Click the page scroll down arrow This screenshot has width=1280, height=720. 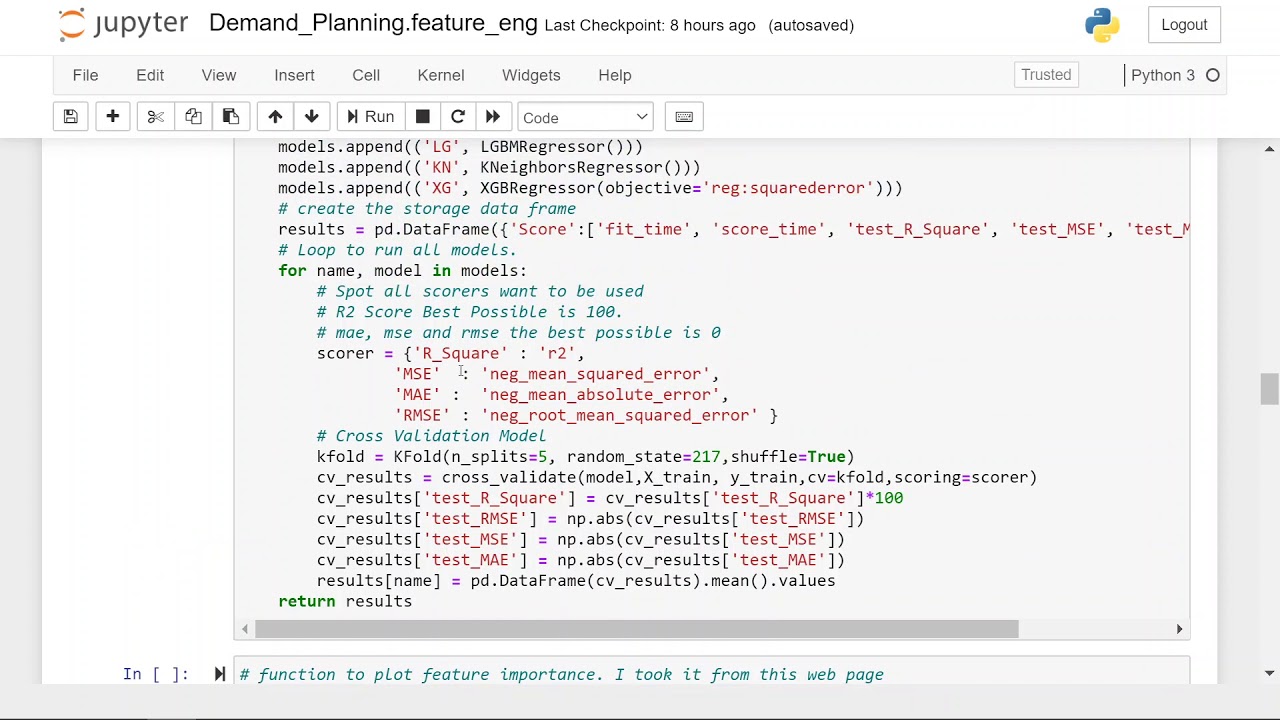pos(1269,673)
